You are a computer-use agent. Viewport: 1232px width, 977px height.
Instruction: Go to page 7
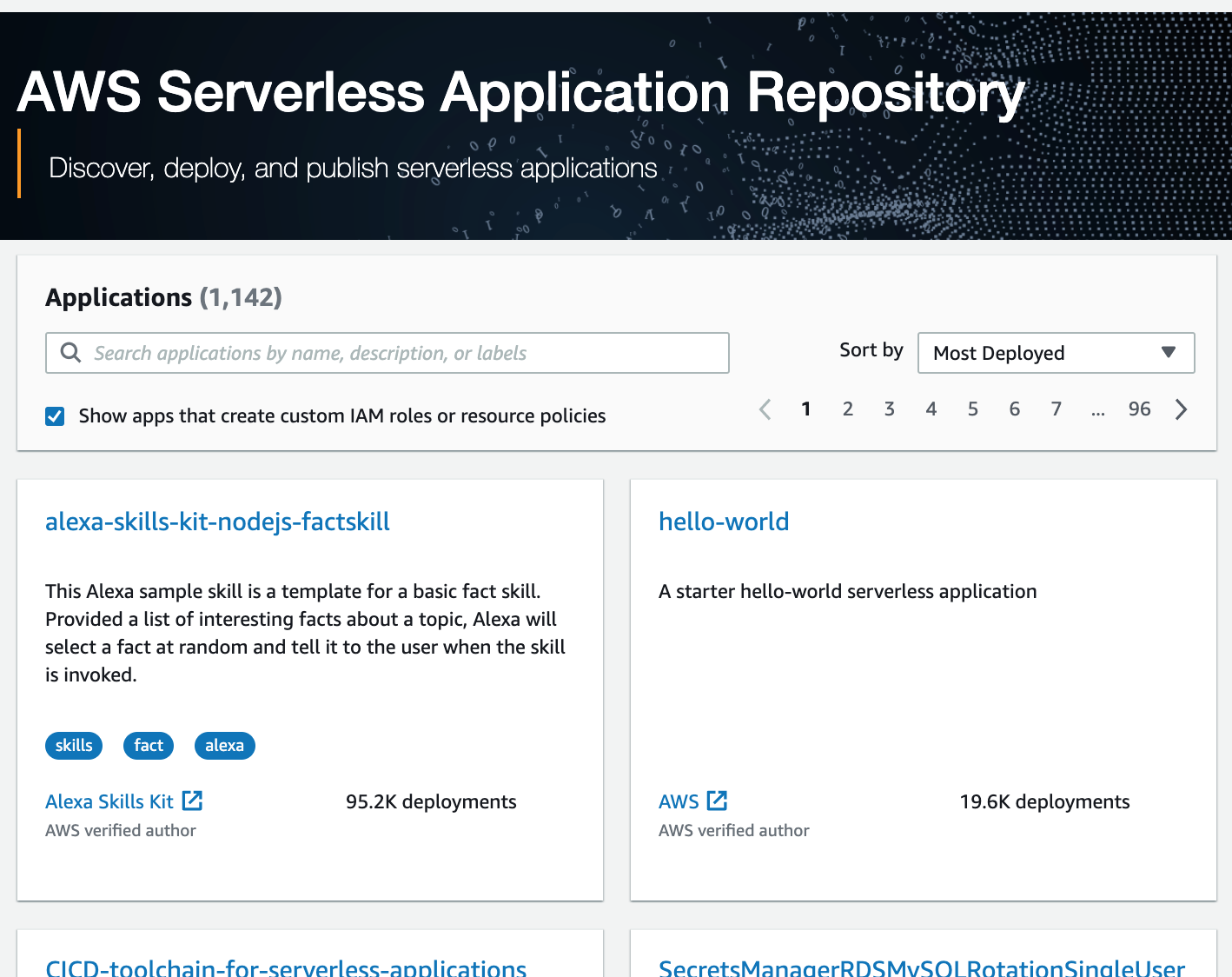[x=1056, y=409]
